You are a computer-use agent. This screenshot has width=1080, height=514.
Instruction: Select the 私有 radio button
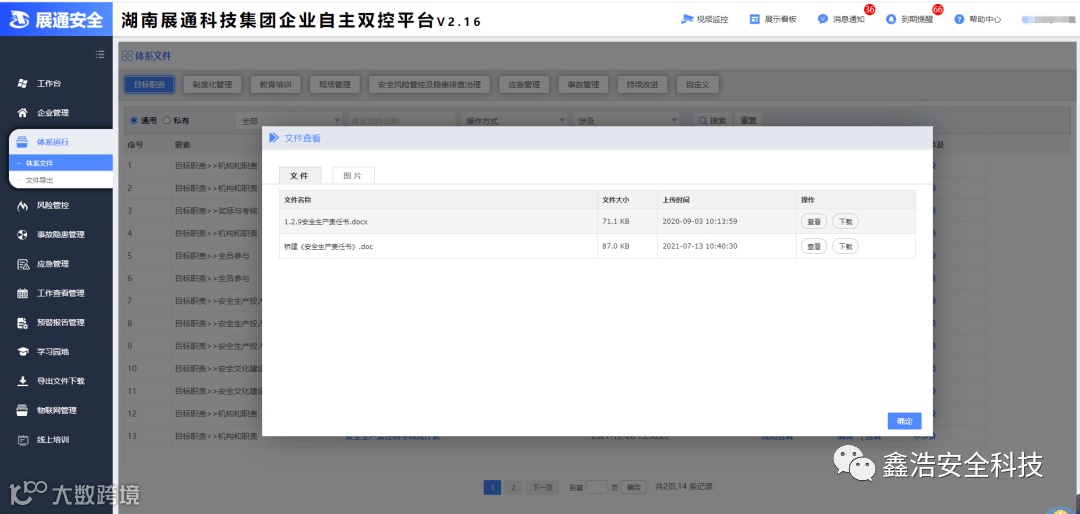tap(167, 120)
